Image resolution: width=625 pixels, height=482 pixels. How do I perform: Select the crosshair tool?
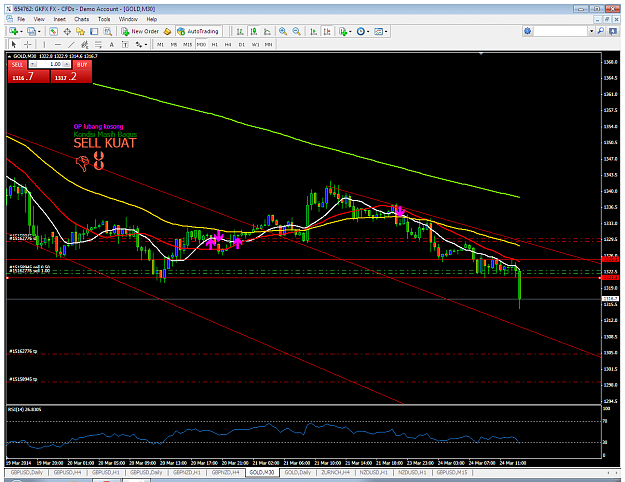pos(27,44)
